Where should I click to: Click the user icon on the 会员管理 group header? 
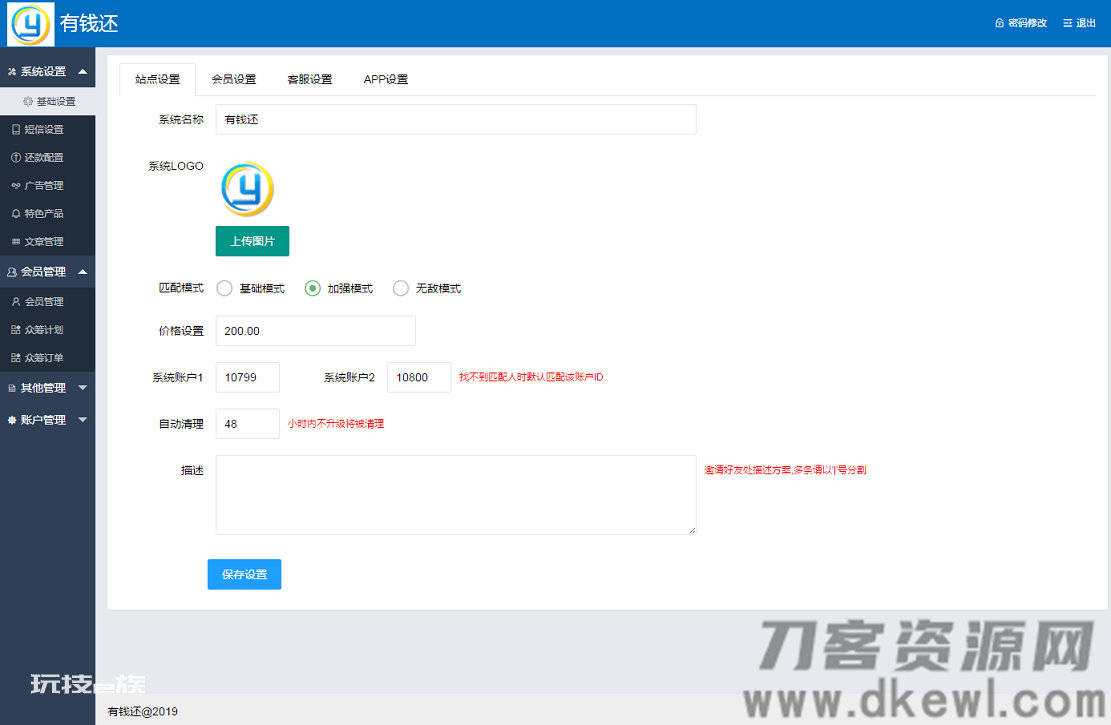[12, 272]
